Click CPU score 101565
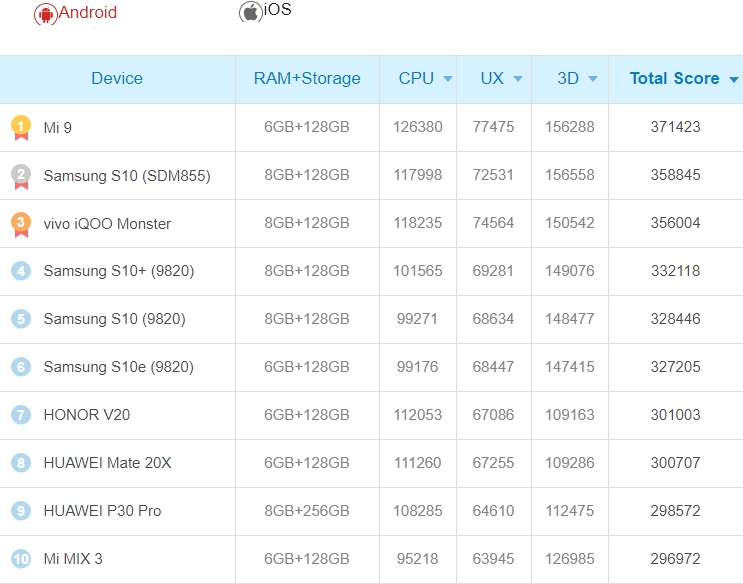Image resolution: width=743 pixels, height=584 pixels. click(x=417, y=271)
